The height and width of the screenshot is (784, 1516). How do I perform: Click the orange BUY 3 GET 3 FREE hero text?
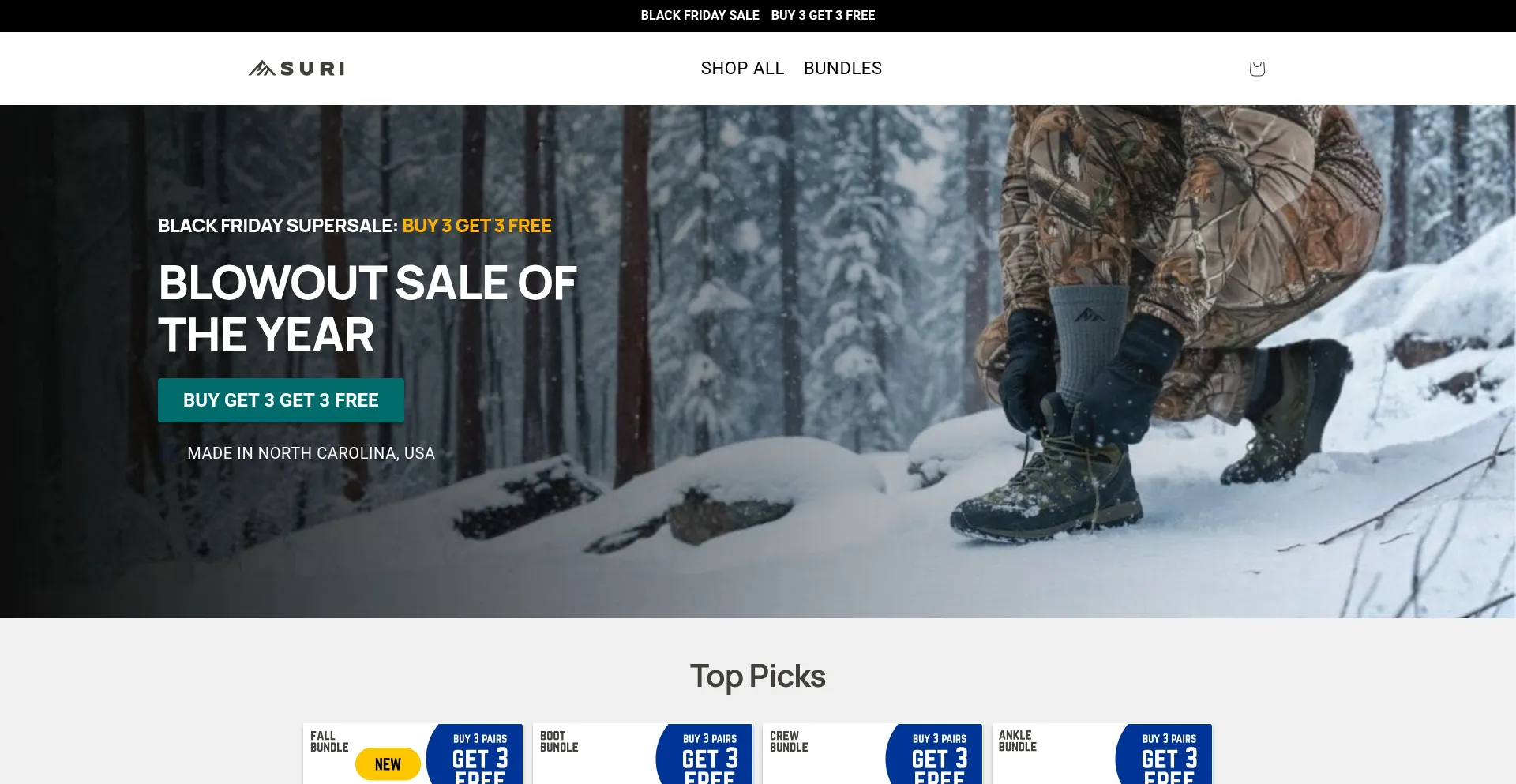click(477, 226)
